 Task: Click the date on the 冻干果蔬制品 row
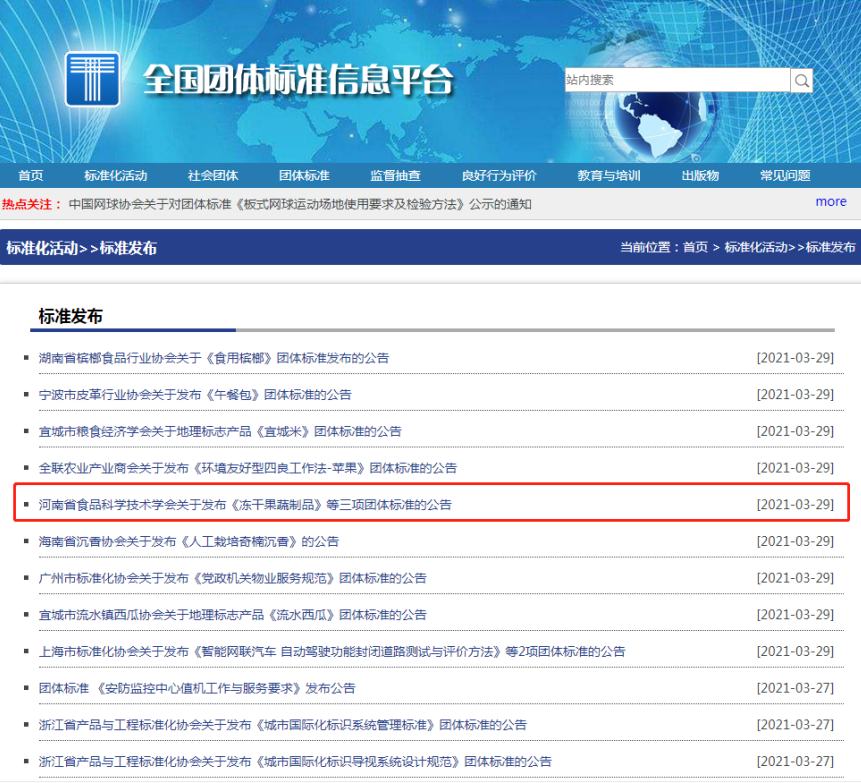pyautogui.click(x=795, y=505)
